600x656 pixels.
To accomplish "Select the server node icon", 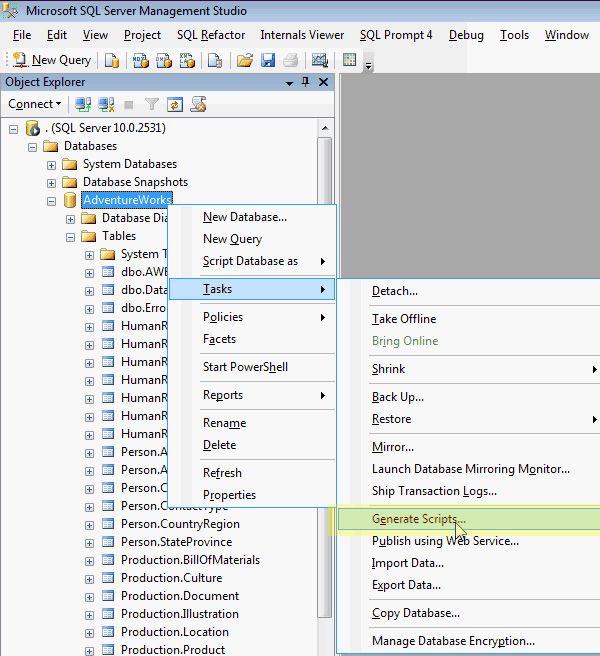I will point(33,128).
